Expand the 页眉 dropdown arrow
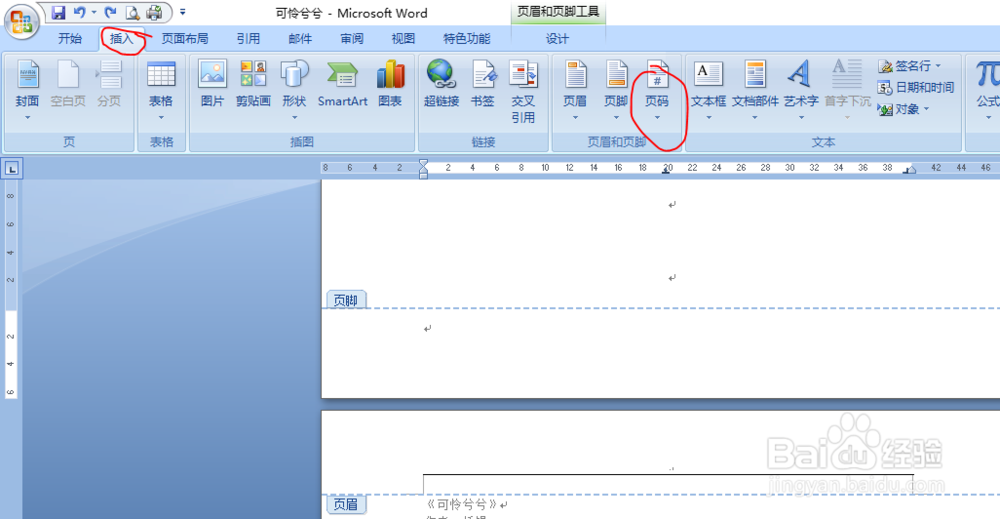Viewport: 1000px width, 519px height. 575,118
